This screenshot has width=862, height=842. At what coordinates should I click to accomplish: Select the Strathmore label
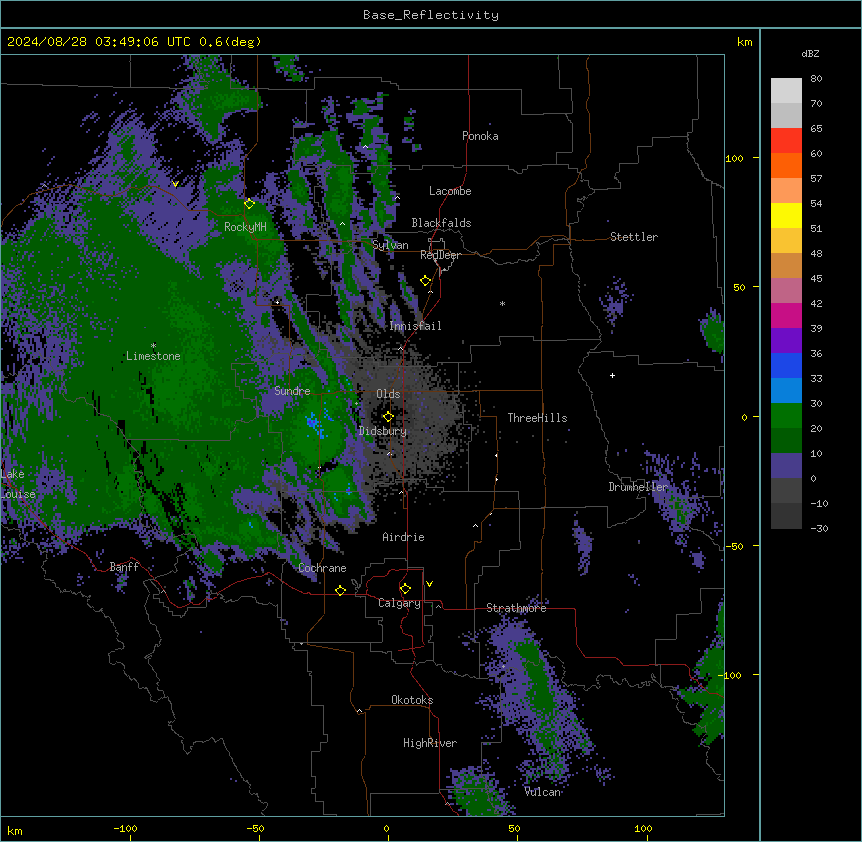click(x=516, y=608)
